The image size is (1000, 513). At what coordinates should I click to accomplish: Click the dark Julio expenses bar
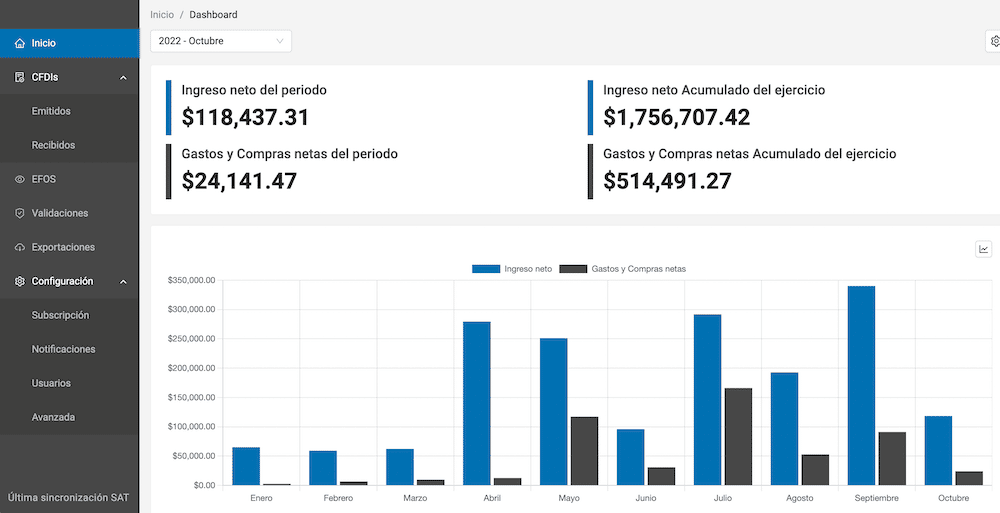738,436
